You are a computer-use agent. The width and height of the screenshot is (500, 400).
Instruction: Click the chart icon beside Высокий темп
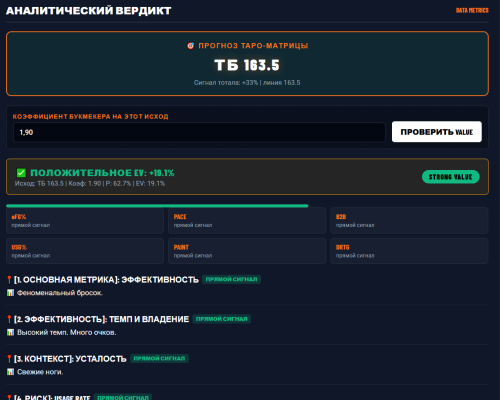[x=10, y=333]
